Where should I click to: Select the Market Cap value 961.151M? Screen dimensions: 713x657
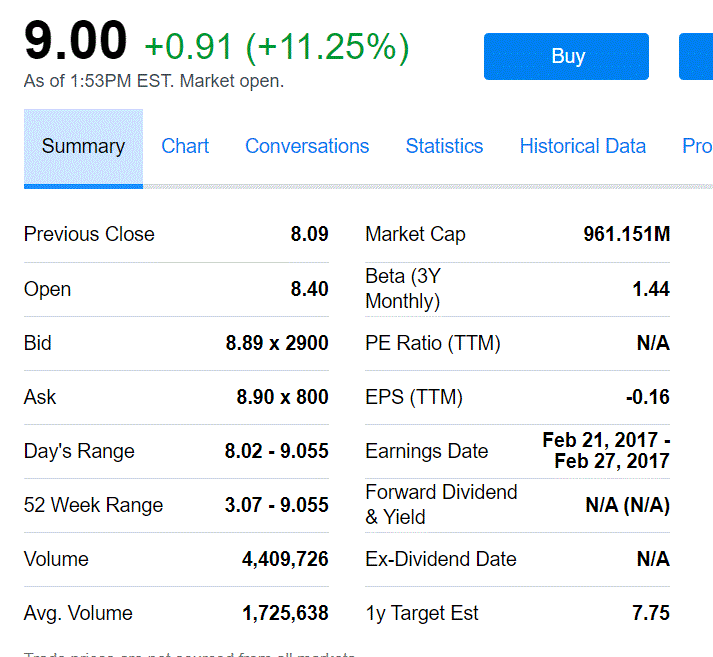click(x=626, y=235)
